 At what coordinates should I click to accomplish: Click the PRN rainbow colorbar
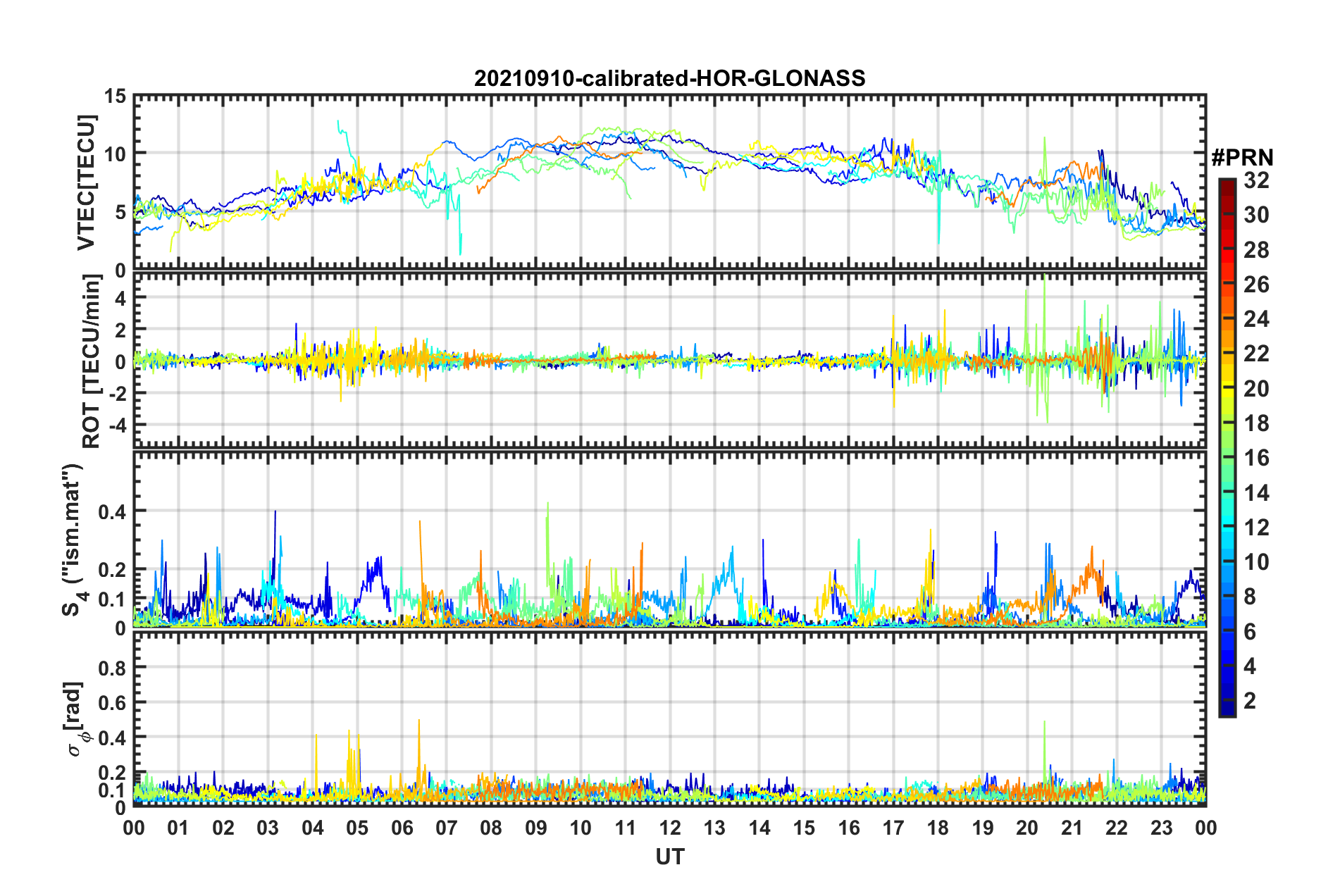pyautogui.click(x=1227, y=447)
